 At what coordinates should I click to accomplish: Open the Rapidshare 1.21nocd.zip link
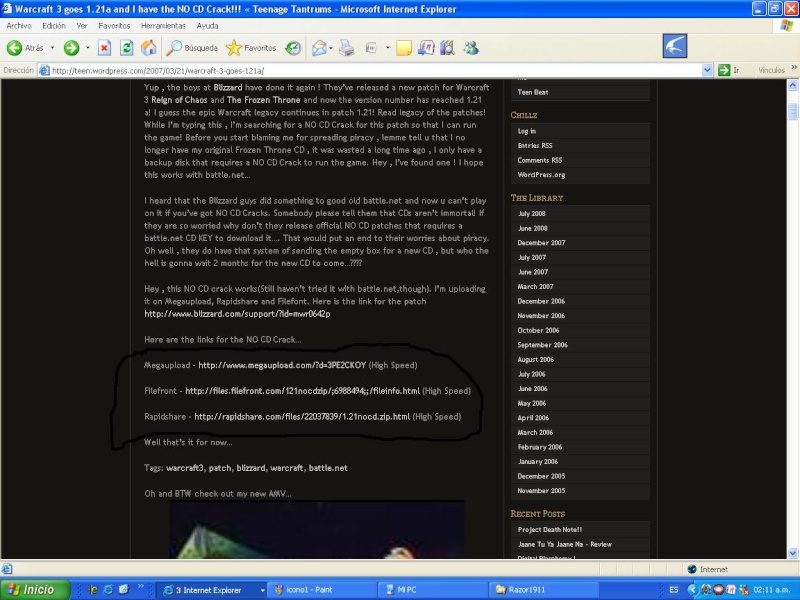[x=302, y=416]
